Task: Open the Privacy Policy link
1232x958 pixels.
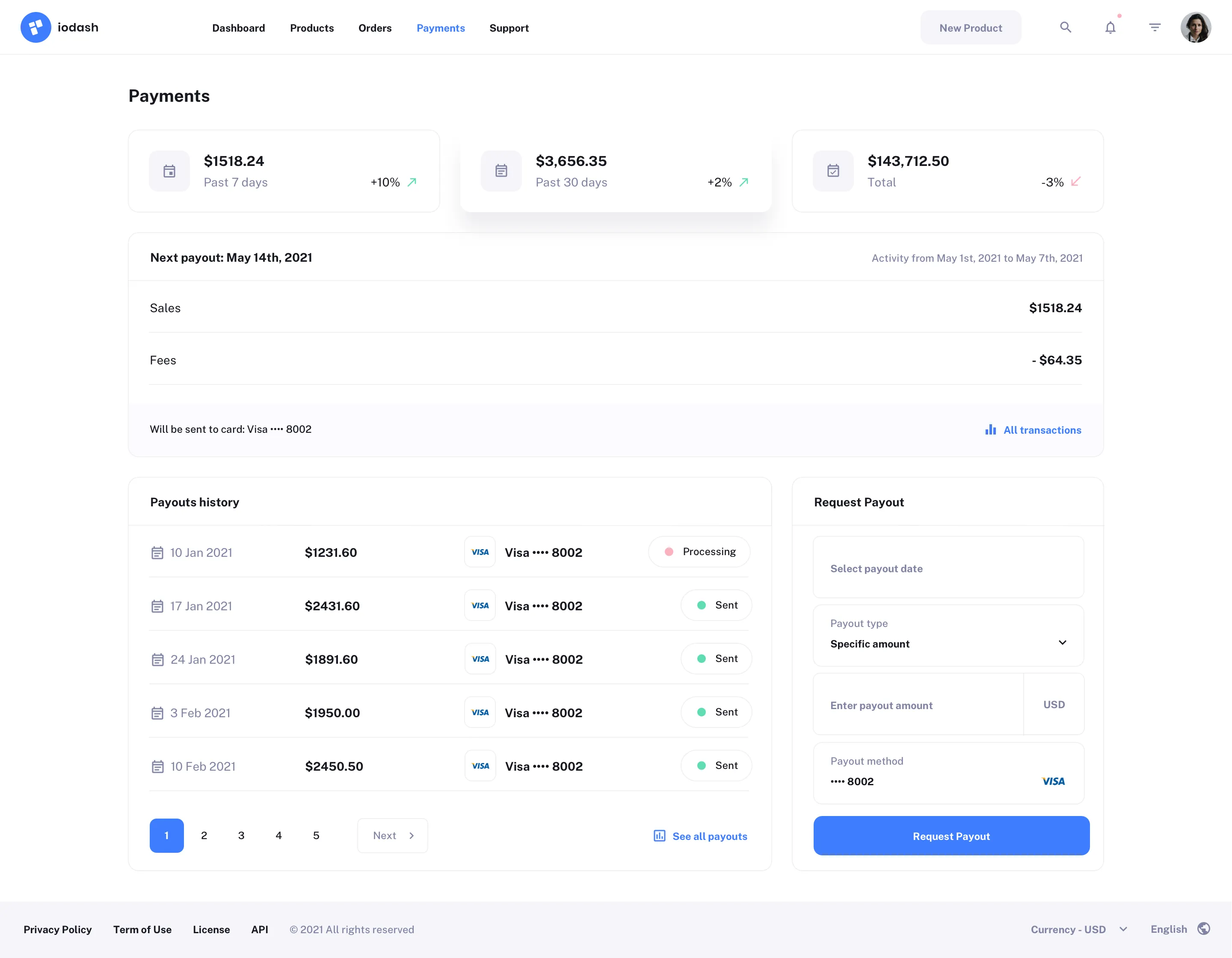Action: point(57,928)
